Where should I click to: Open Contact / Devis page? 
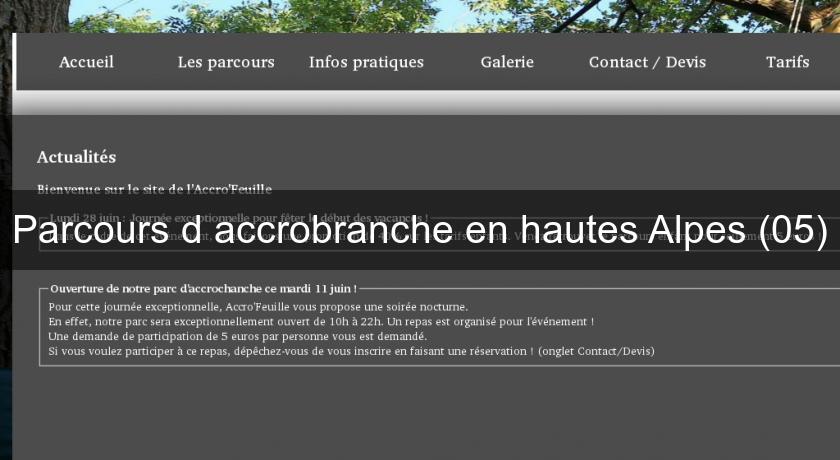click(x=647, y=62)
